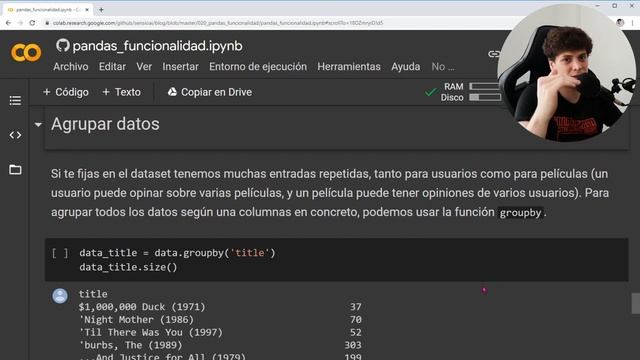Click the browser profile avatar

(x=620, y=23)
